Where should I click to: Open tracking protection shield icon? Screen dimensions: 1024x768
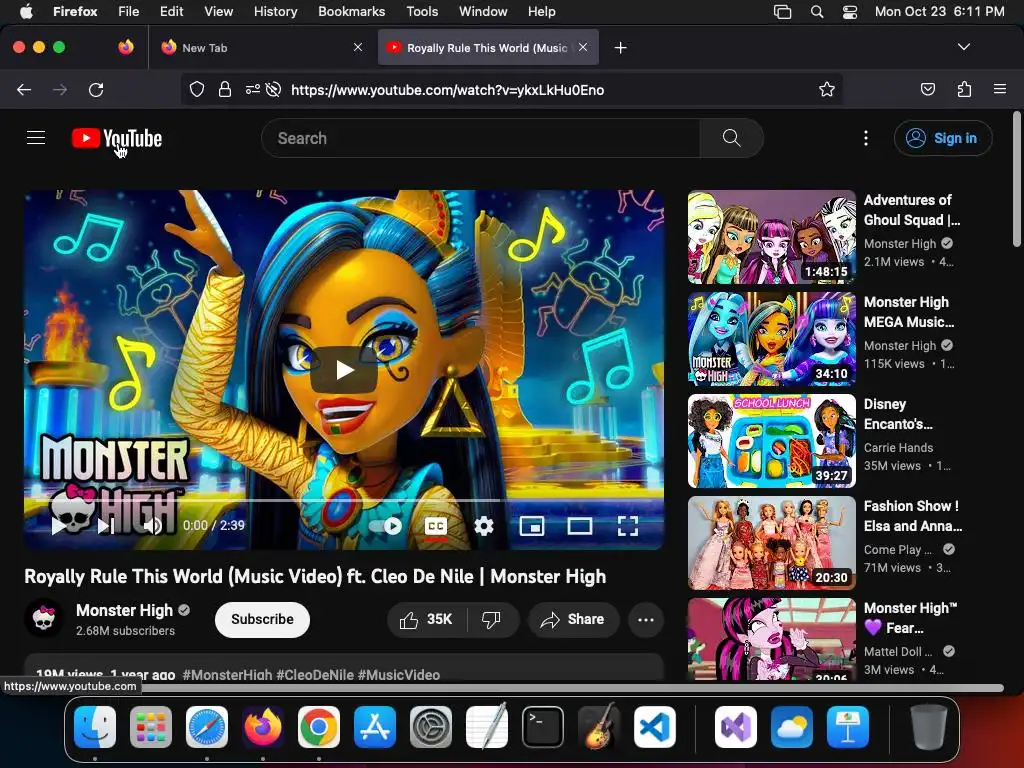pos(197,89)
